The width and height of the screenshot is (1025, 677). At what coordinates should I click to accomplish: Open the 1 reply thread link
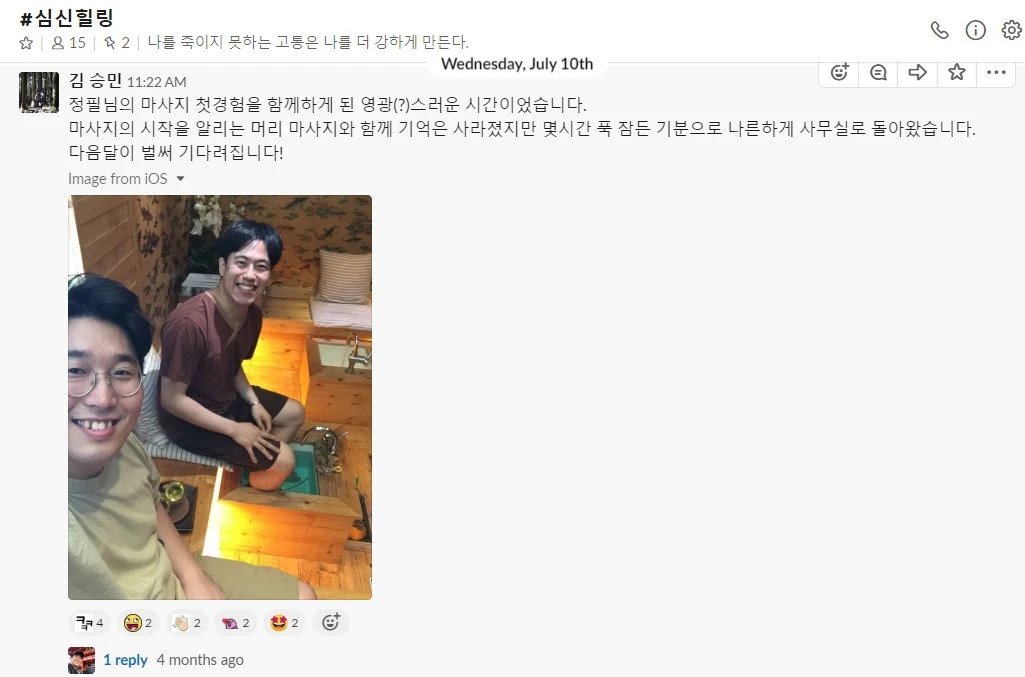125,660
